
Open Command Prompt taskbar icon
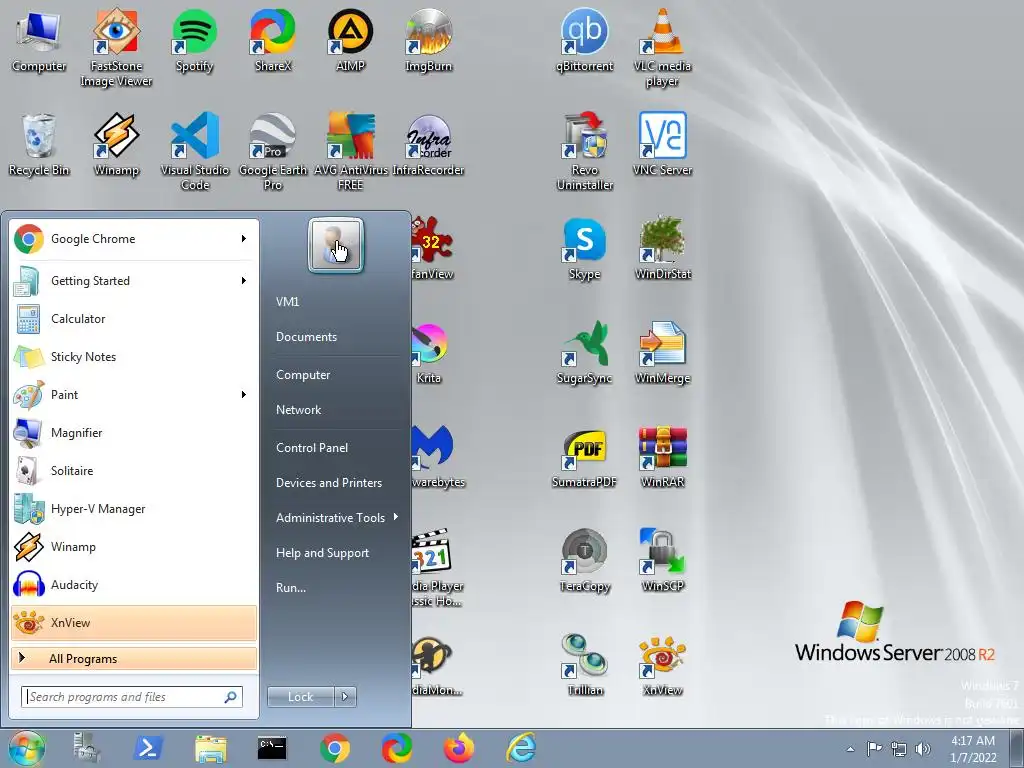[272, 748]
